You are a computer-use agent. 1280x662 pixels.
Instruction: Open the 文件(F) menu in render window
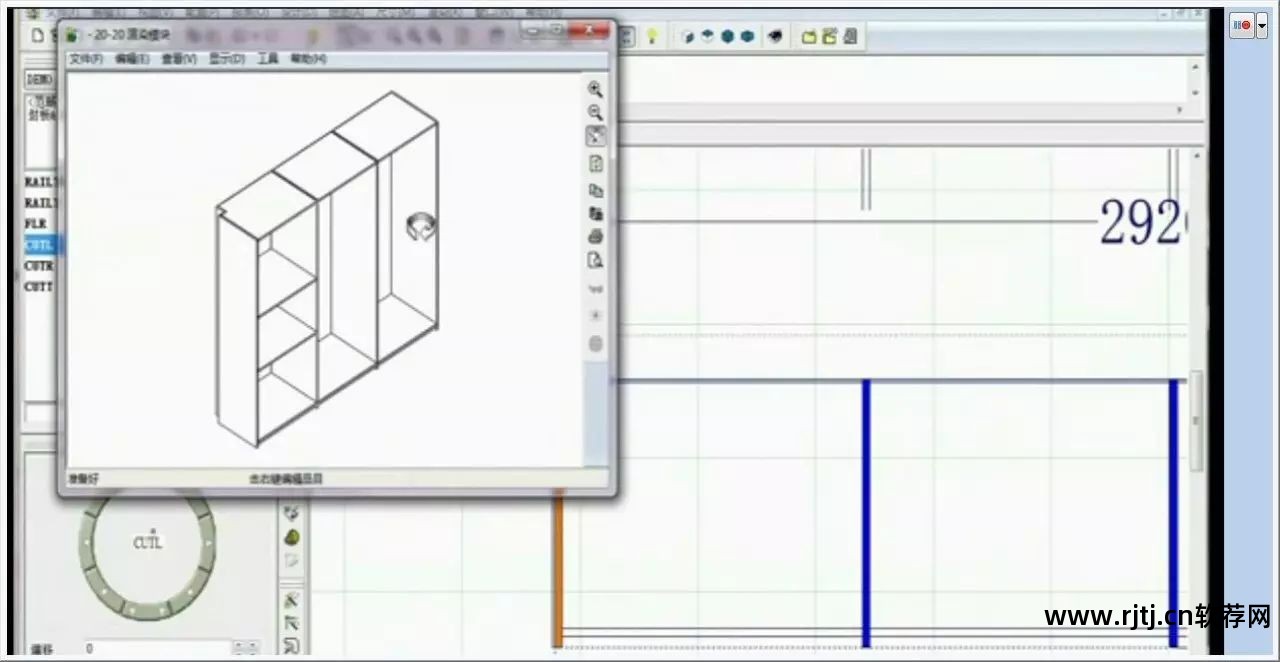coord(86,59)
